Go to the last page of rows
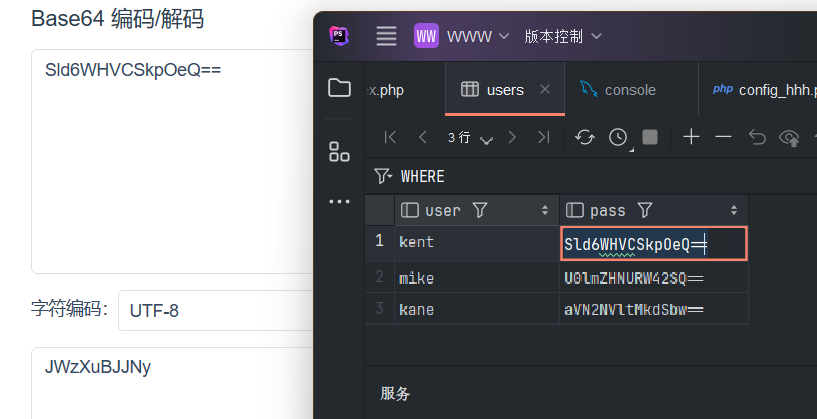The width and height of the screenshot is (817, 419). tap(543, 137)
